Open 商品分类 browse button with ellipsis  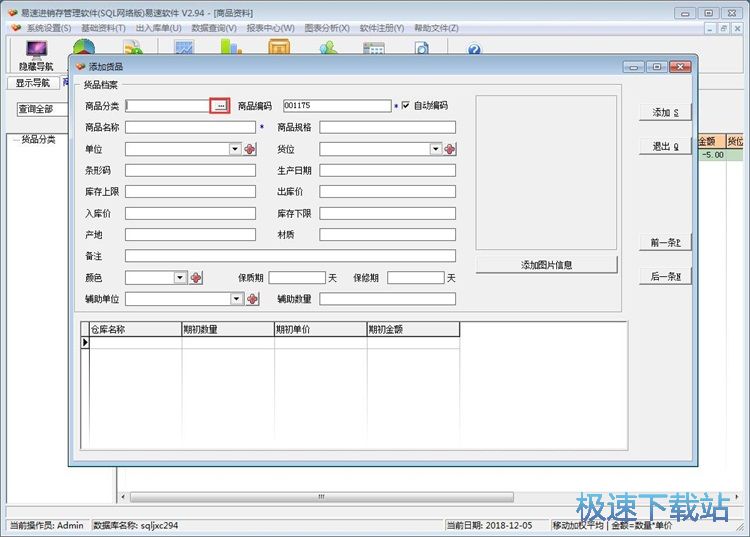pyautogui.click(x=220, y=106)
